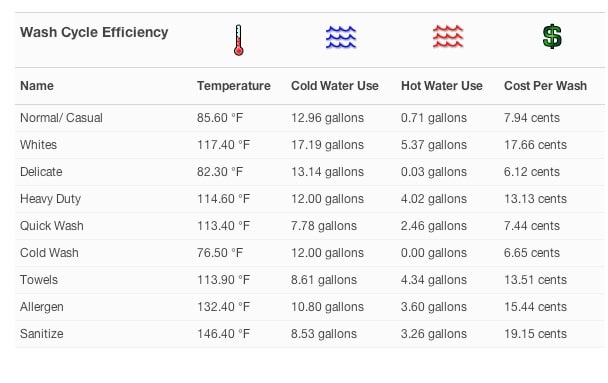Click the Hot Water Use column header
The width and height of the screenshot is (608, 383).
(x=442, y=86)
